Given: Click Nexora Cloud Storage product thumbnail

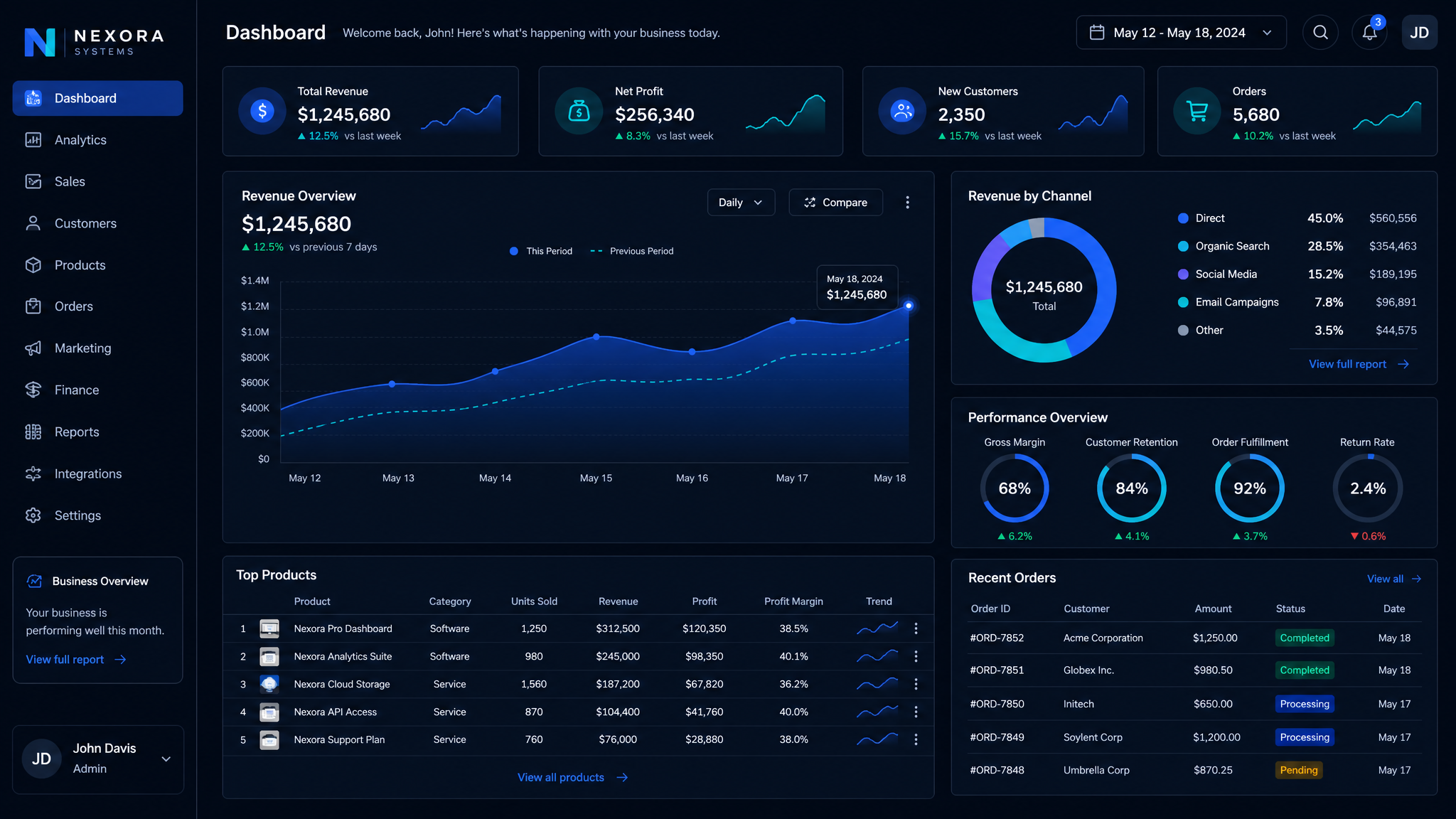Looking at the screenshot, I should pyautogui.click(x=269, y=684).
